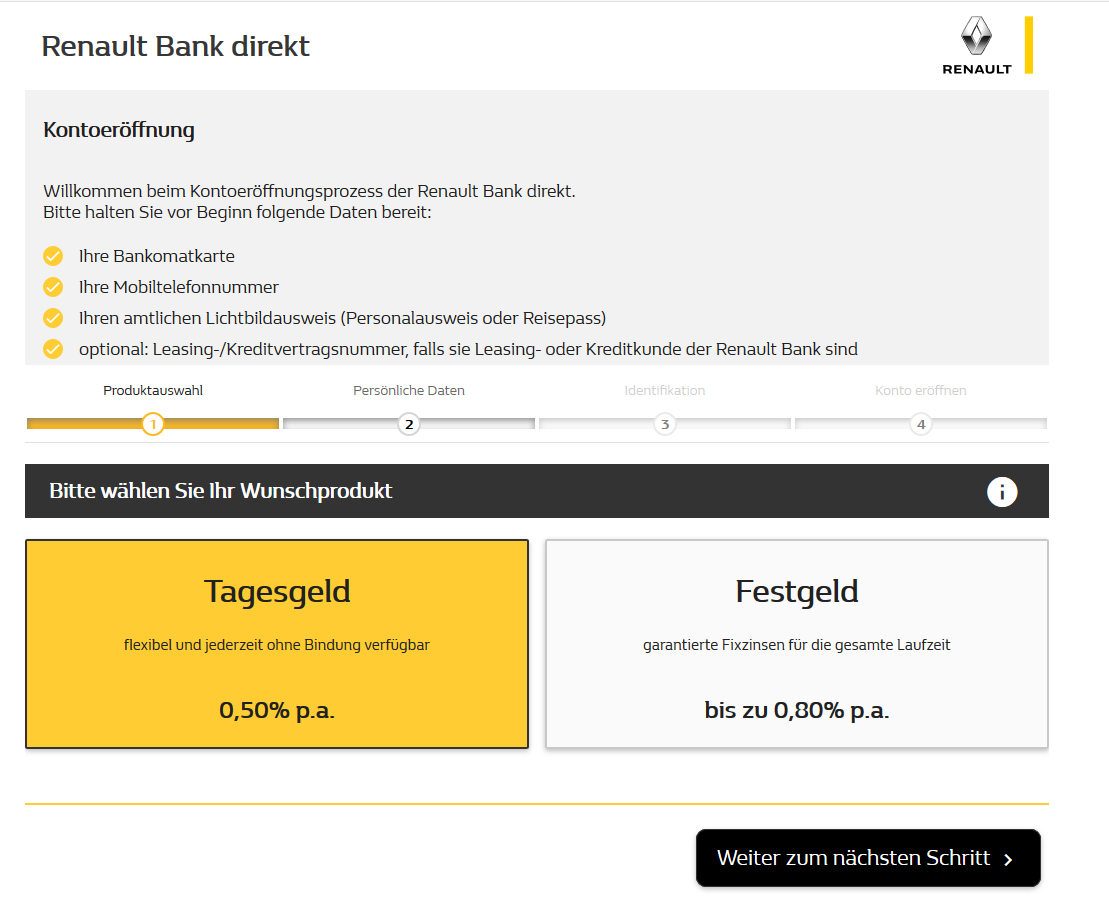
Task: Click the 0,50% p.a. interest rate text
Action: point(277,710)
